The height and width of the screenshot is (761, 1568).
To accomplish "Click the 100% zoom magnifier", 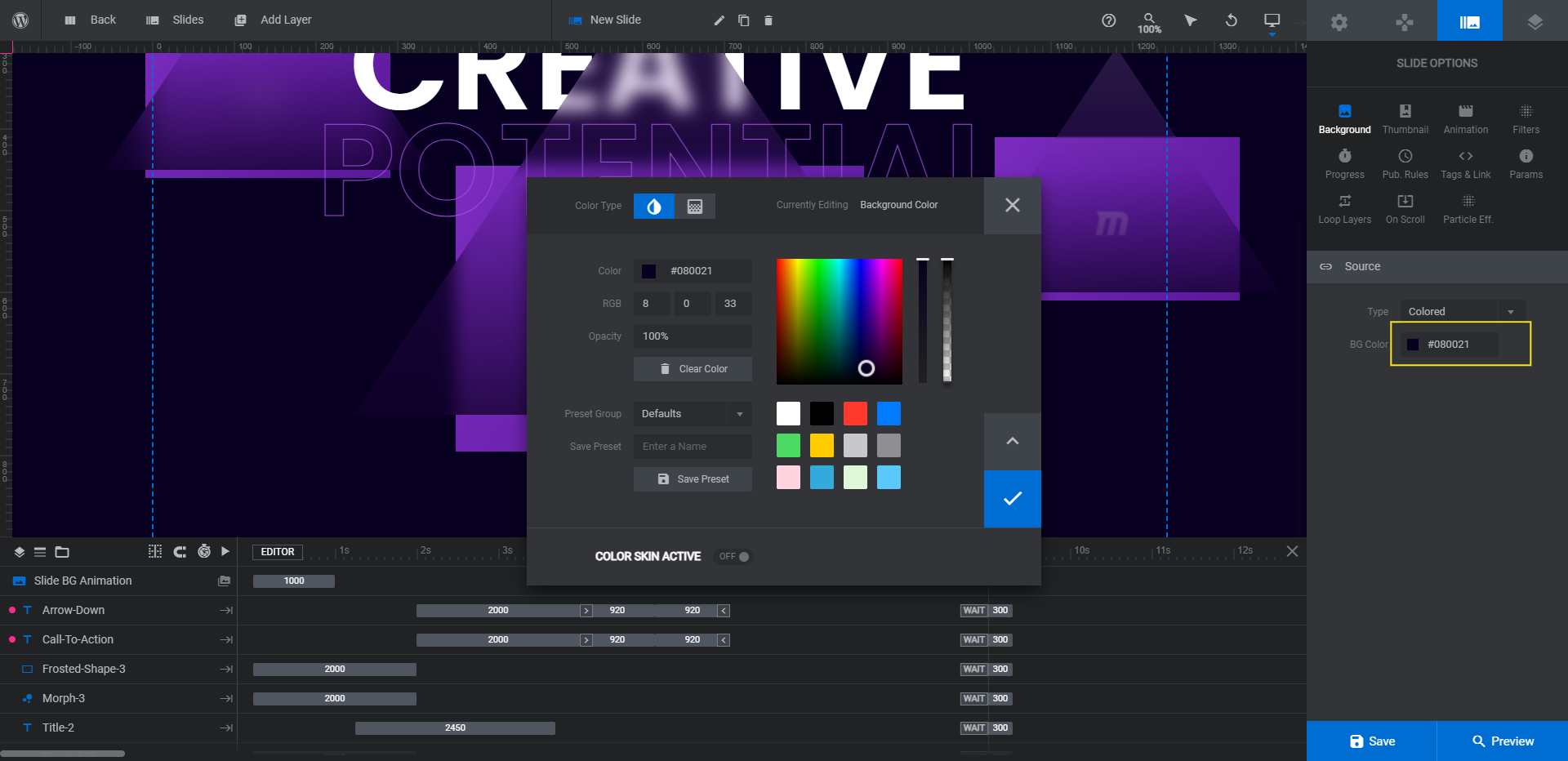I will coord(1149,23).
